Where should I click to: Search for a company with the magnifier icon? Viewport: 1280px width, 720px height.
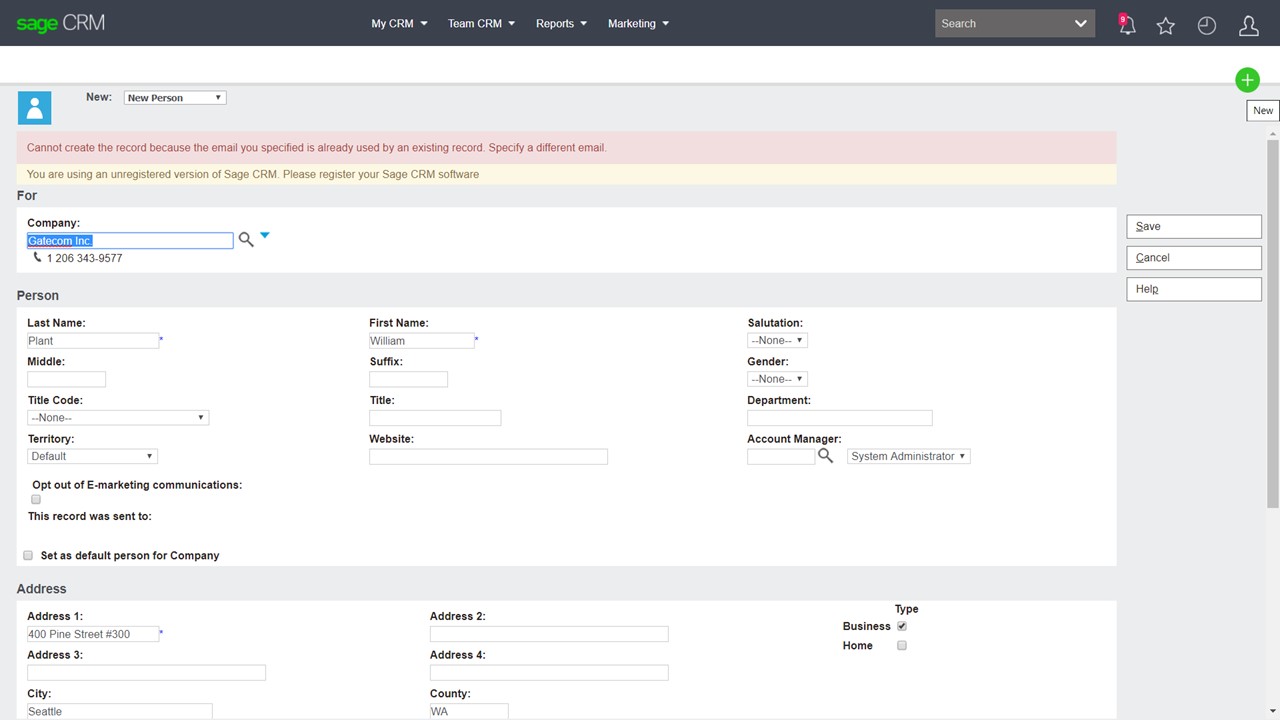[246, 239]
